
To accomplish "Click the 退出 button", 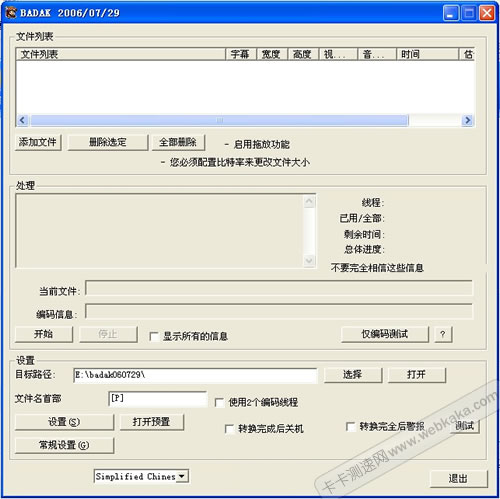I will pyautogui.click(x=458, y=479).
